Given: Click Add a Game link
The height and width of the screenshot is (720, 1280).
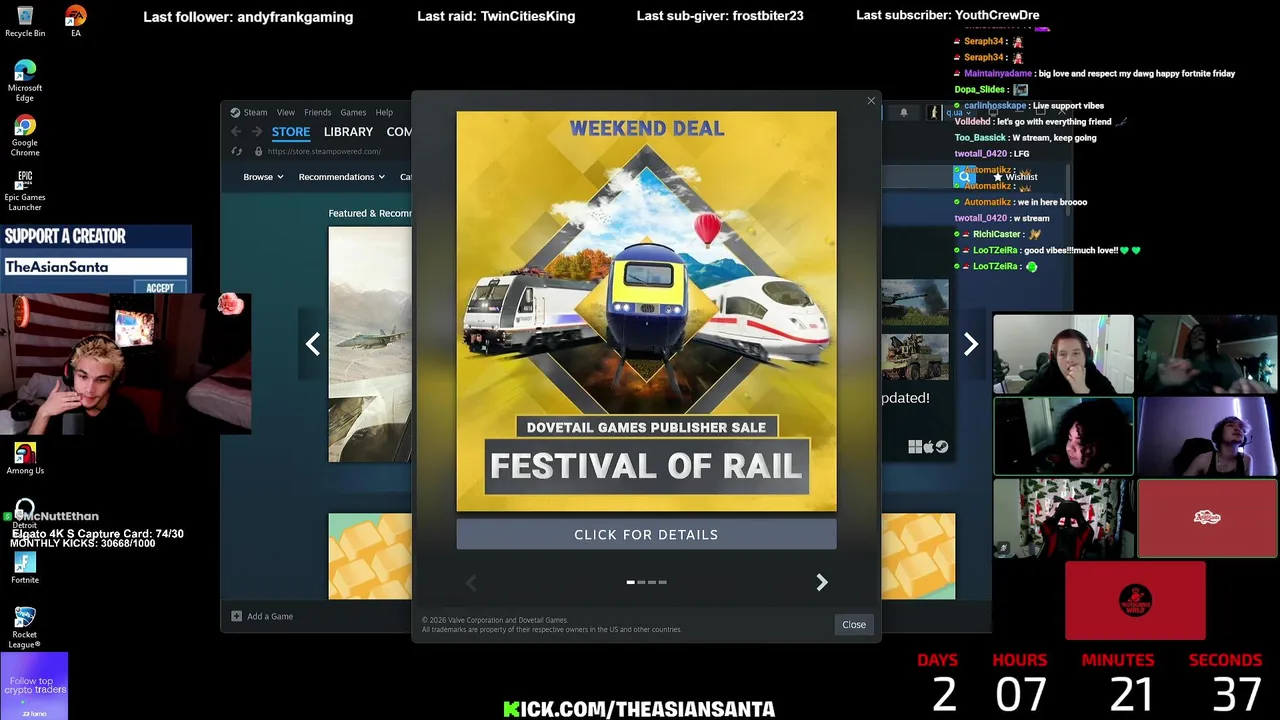Looking at the screenshot, I should pyautogui.click(x=270, y=616).
